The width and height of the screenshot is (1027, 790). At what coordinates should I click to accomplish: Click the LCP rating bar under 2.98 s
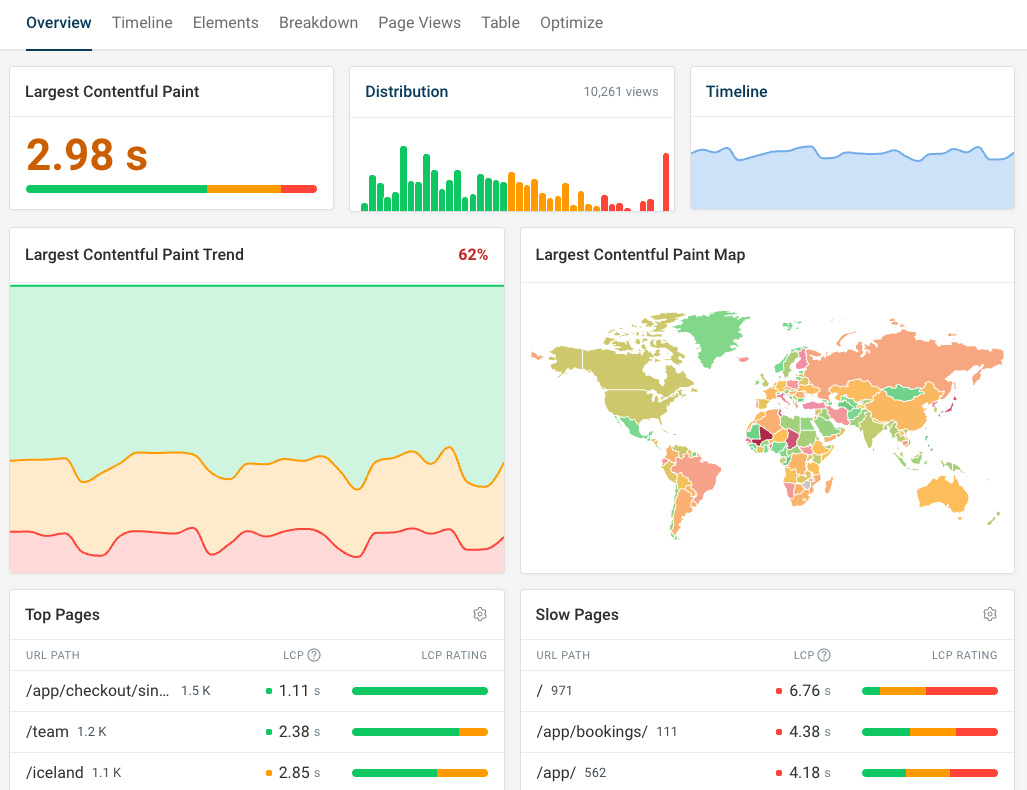[172, 189]
